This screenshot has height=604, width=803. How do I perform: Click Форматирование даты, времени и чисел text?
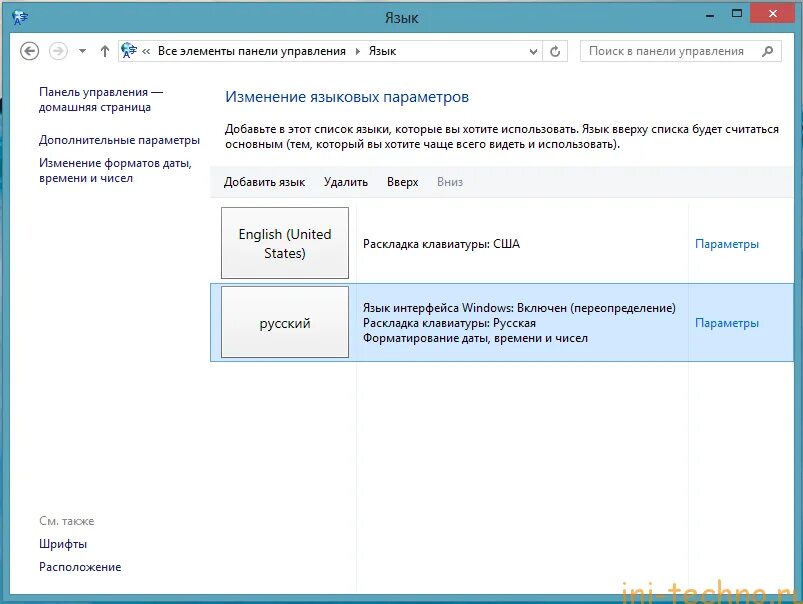pyautogui.click(x=475, y=338)
